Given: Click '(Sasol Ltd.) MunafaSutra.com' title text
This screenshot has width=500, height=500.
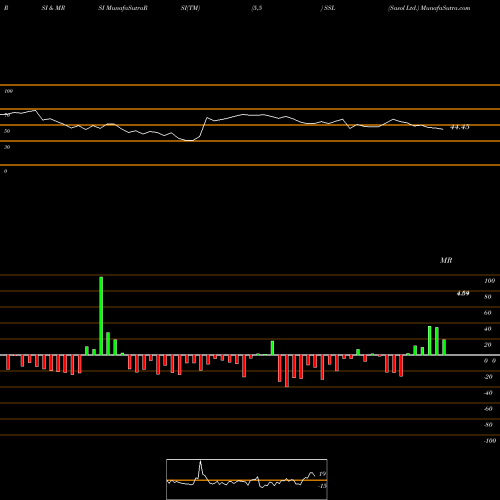Looking at the screenshot, I should click(x=429, y=8).
